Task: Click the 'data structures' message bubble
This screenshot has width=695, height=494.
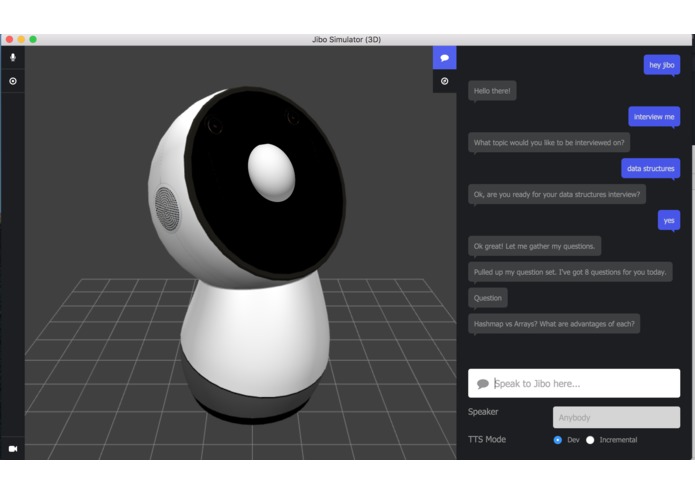Action: pos(650,168)
